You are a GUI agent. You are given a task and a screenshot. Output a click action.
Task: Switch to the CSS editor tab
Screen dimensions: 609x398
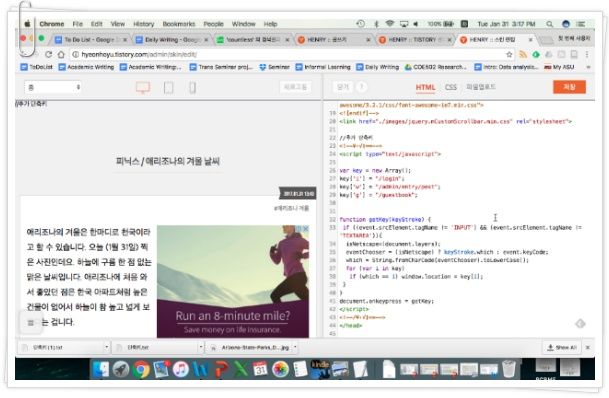coord(451,87)
